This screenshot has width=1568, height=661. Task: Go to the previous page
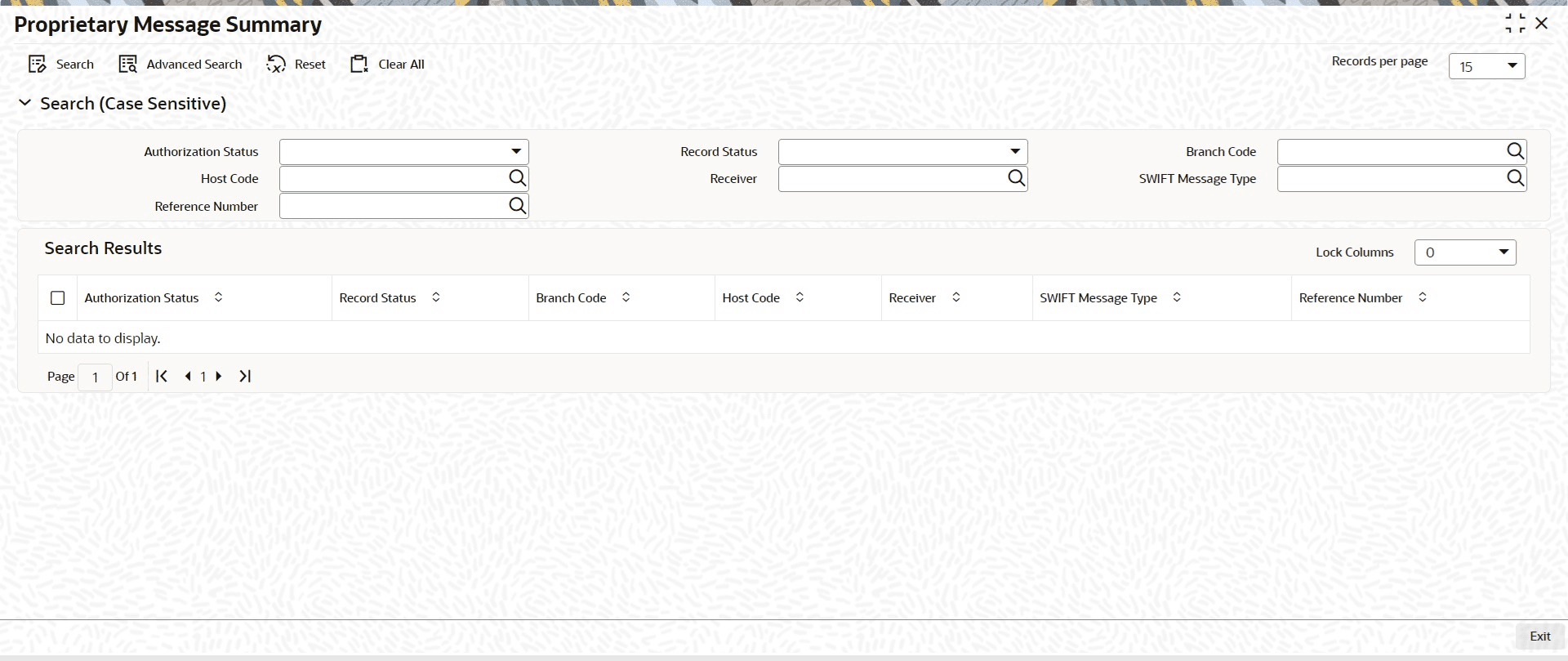tap(188, 376)
